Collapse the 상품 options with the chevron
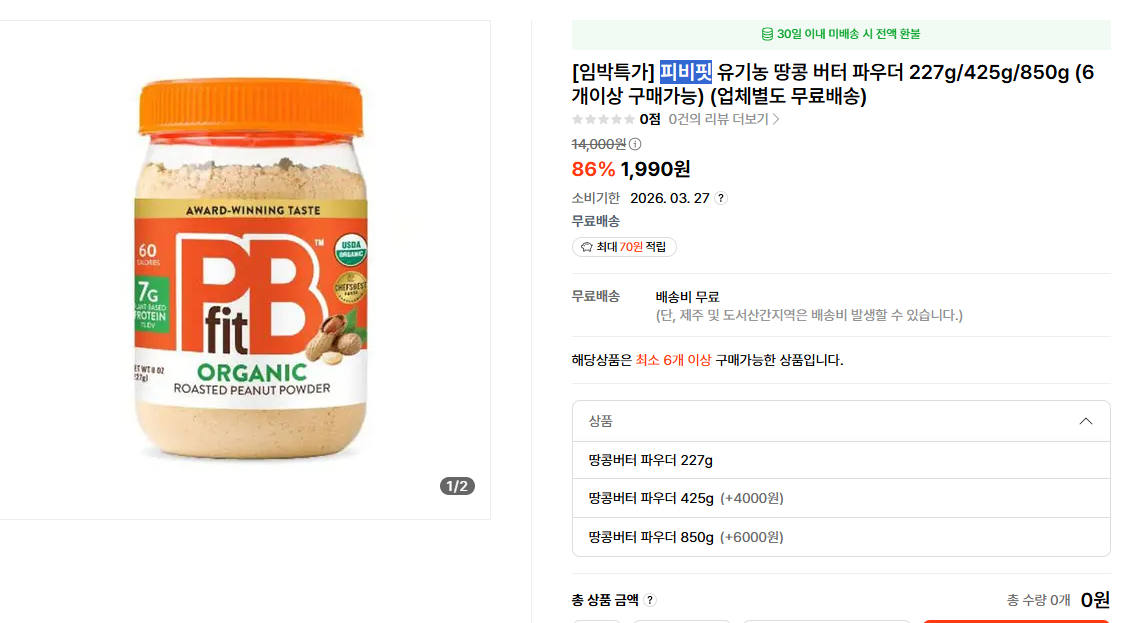The width and height of the screenshot is (1124, 623). [x=1086, y=421]
